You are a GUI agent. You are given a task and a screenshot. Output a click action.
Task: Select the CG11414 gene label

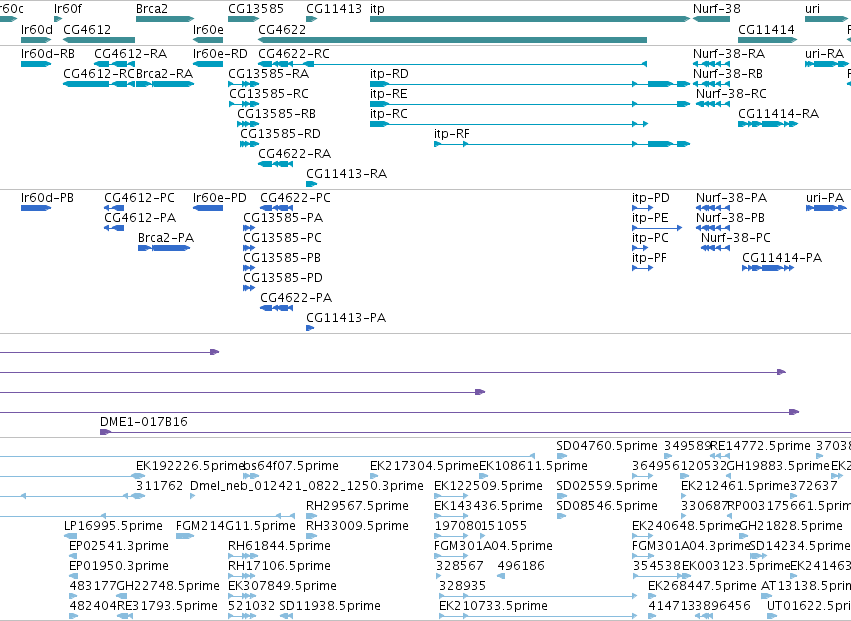[x=766, y=29]
